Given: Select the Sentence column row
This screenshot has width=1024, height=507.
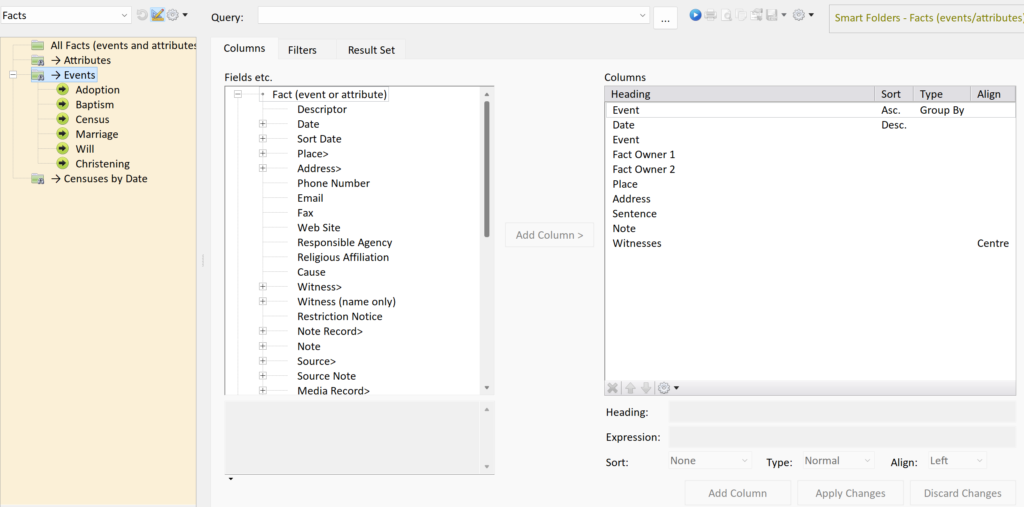Looking at the screenshot, I should coord(810,214).
